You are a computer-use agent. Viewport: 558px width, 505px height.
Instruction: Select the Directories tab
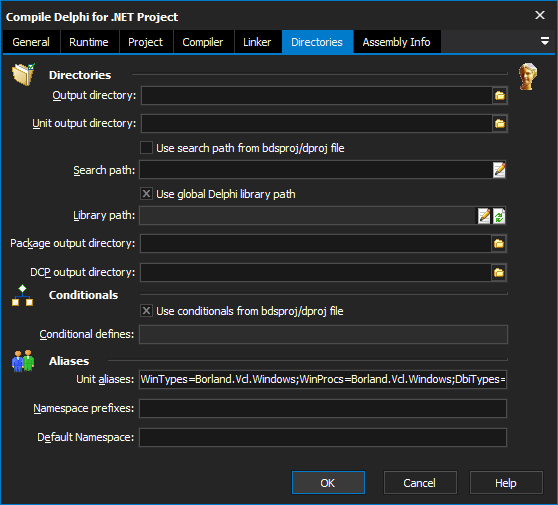pyautogui.click(x=317, y=42)
